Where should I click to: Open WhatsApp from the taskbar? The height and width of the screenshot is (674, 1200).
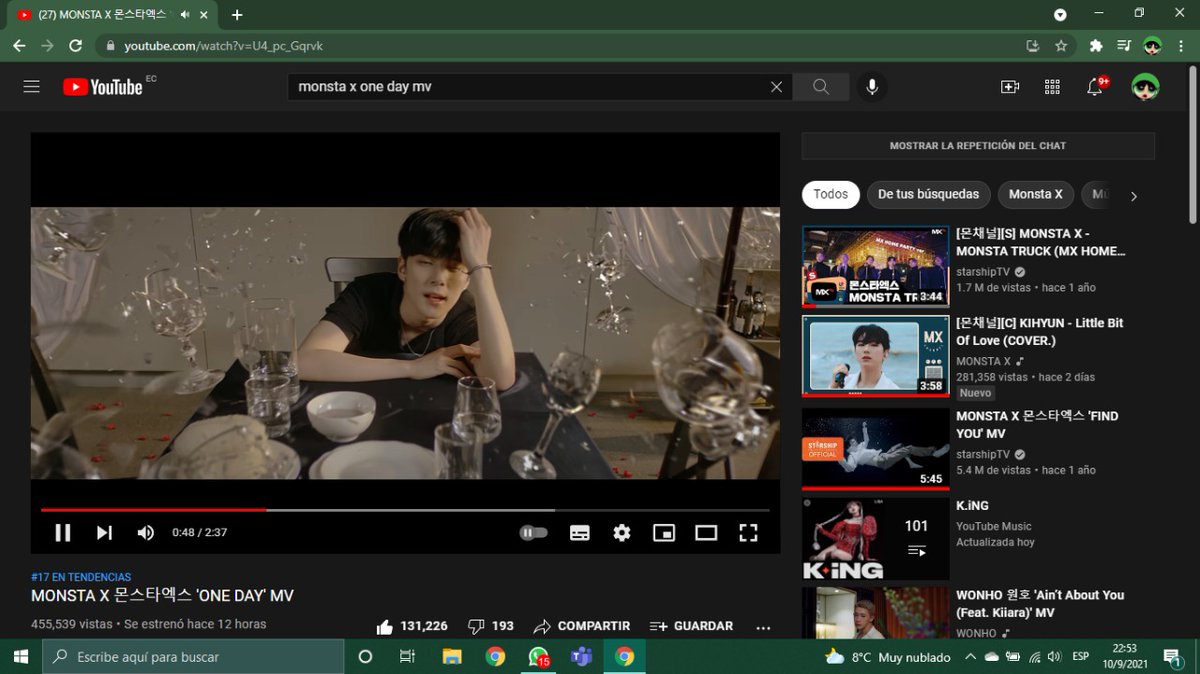pos(539,657)
